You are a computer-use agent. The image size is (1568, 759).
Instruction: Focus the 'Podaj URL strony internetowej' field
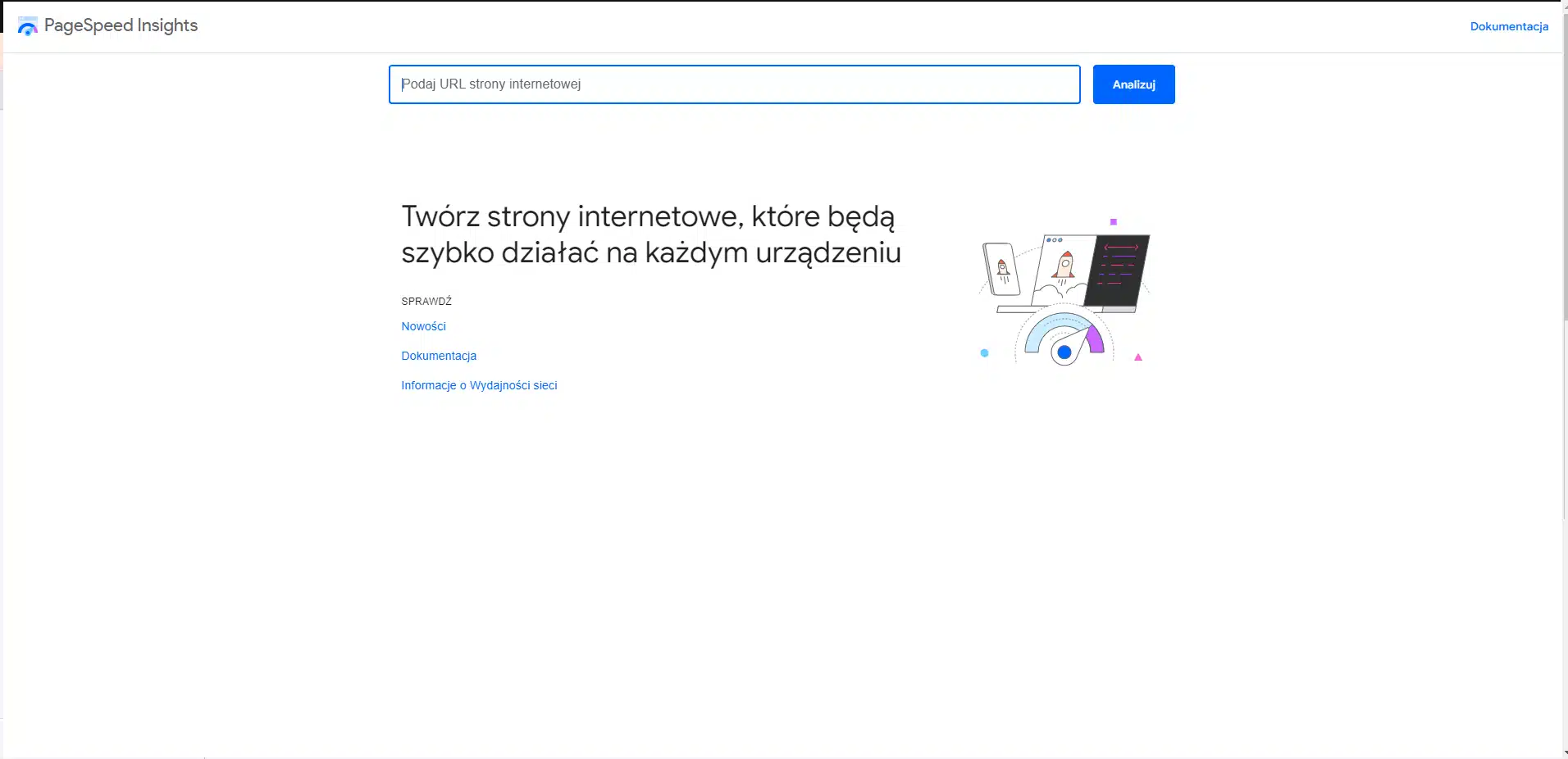(x=734, y=84)
